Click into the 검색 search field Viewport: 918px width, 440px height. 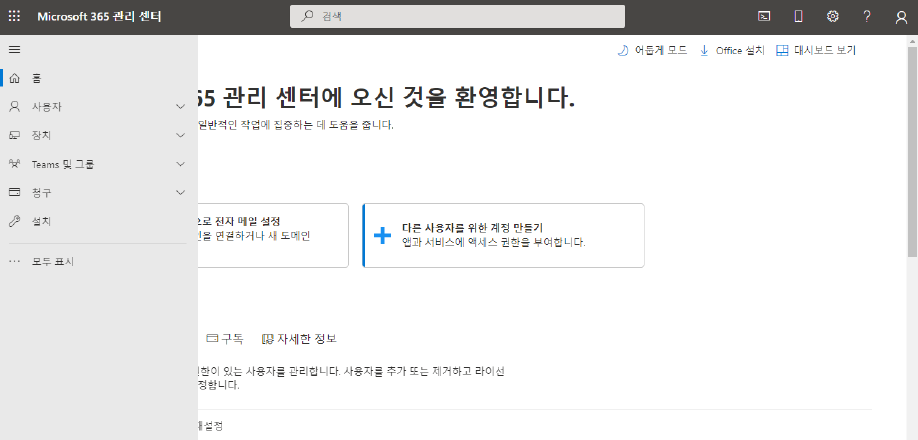coord(457,16)
